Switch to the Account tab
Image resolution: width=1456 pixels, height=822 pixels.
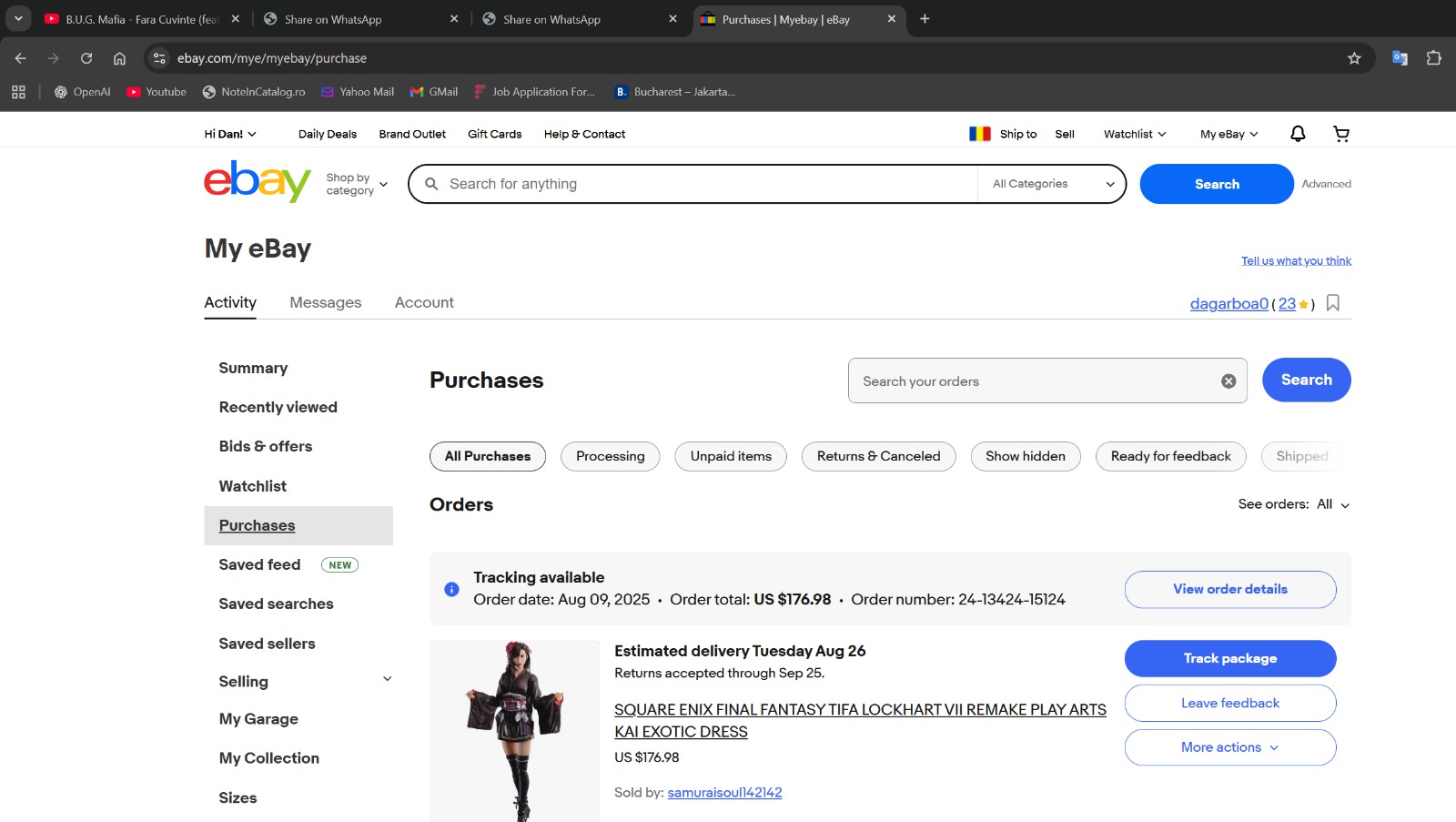coord(424,302)
